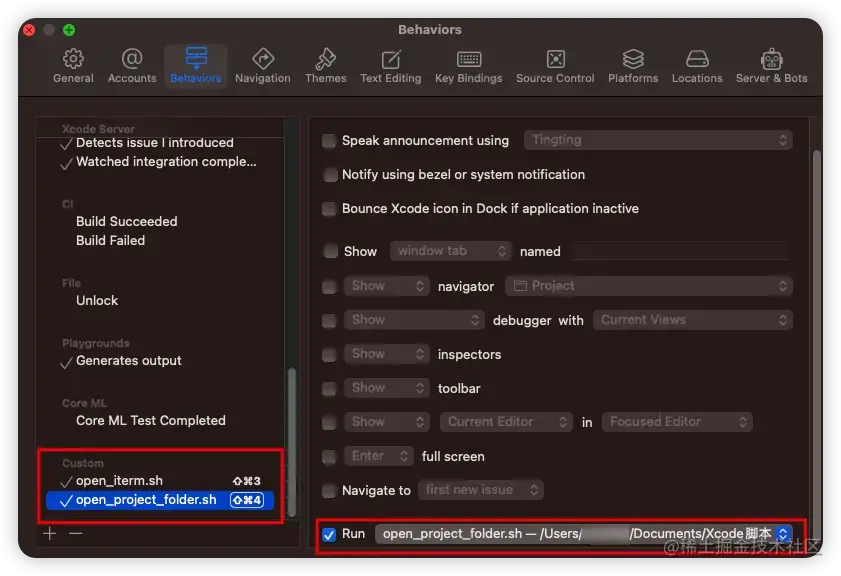Toggle the full screen checkbox
The height and width of the screenshot is (576, 841).
pyautogui.click(x=329, y=457)
